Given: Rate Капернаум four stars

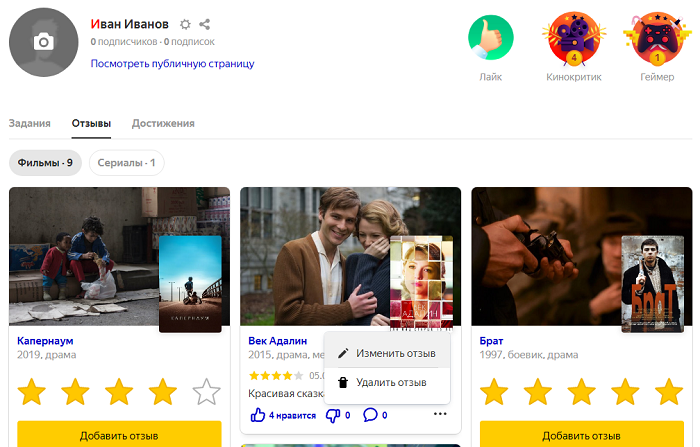Looking at the screenshot, I should coord(162,392).
